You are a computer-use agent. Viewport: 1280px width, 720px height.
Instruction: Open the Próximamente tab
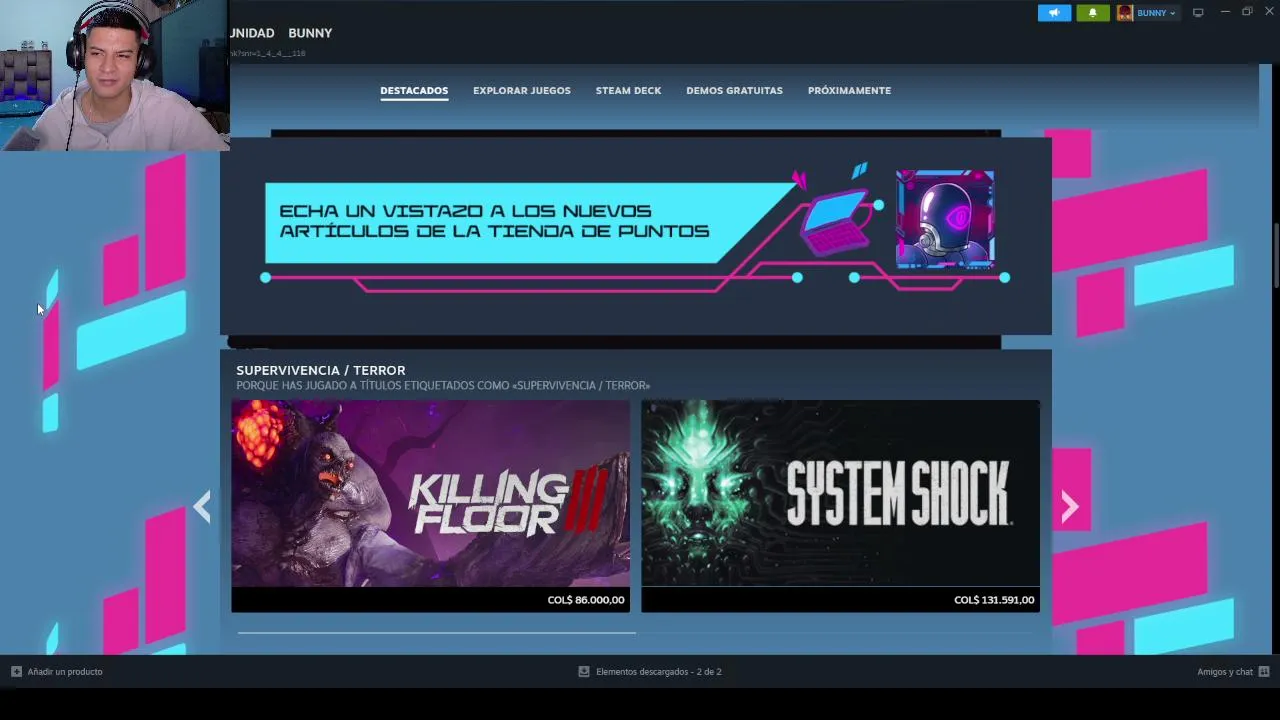pyautogui.click(x=849, y=90)
